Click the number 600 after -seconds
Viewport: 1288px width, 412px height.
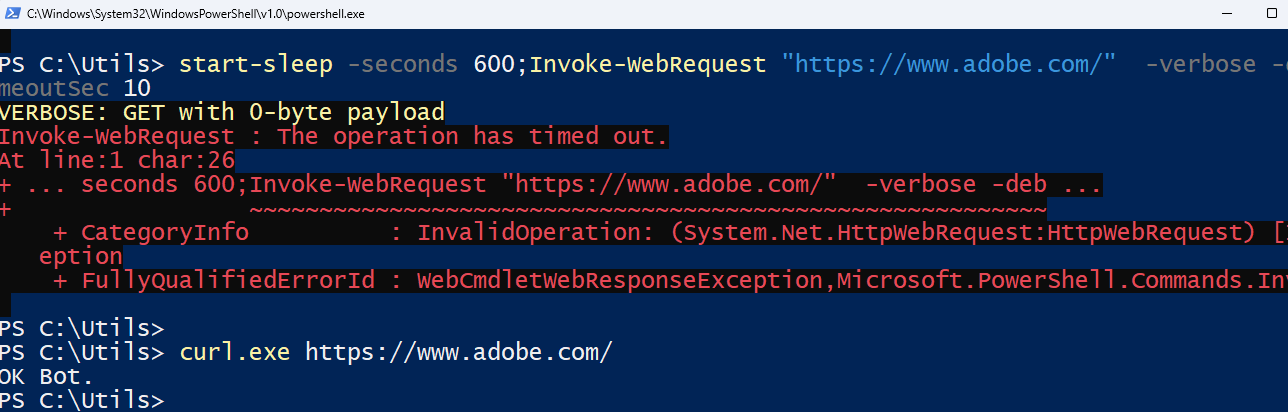pos(493,64)
